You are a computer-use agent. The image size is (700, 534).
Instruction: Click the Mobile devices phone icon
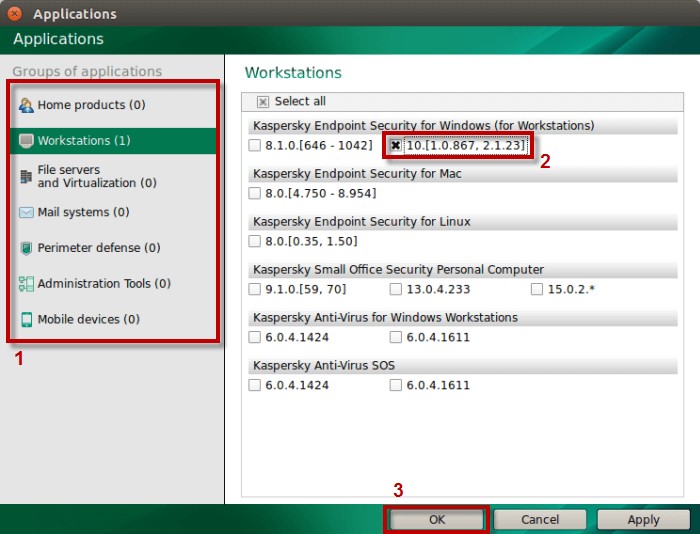26,320
